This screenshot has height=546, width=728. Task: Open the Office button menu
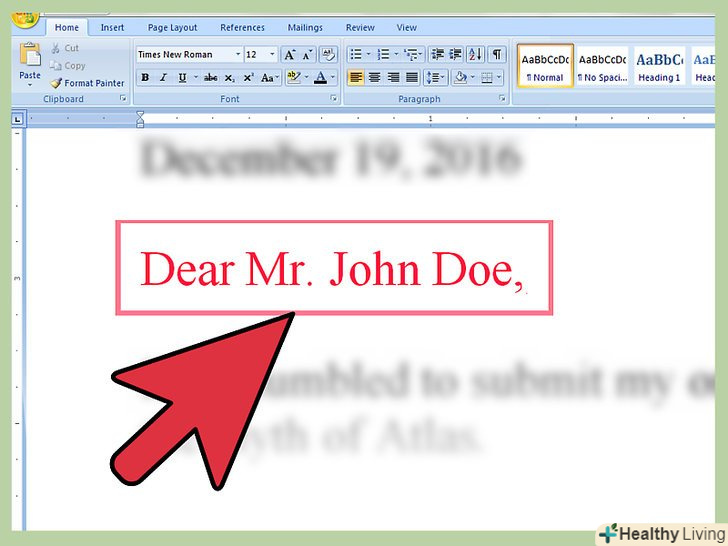[25, 20]
